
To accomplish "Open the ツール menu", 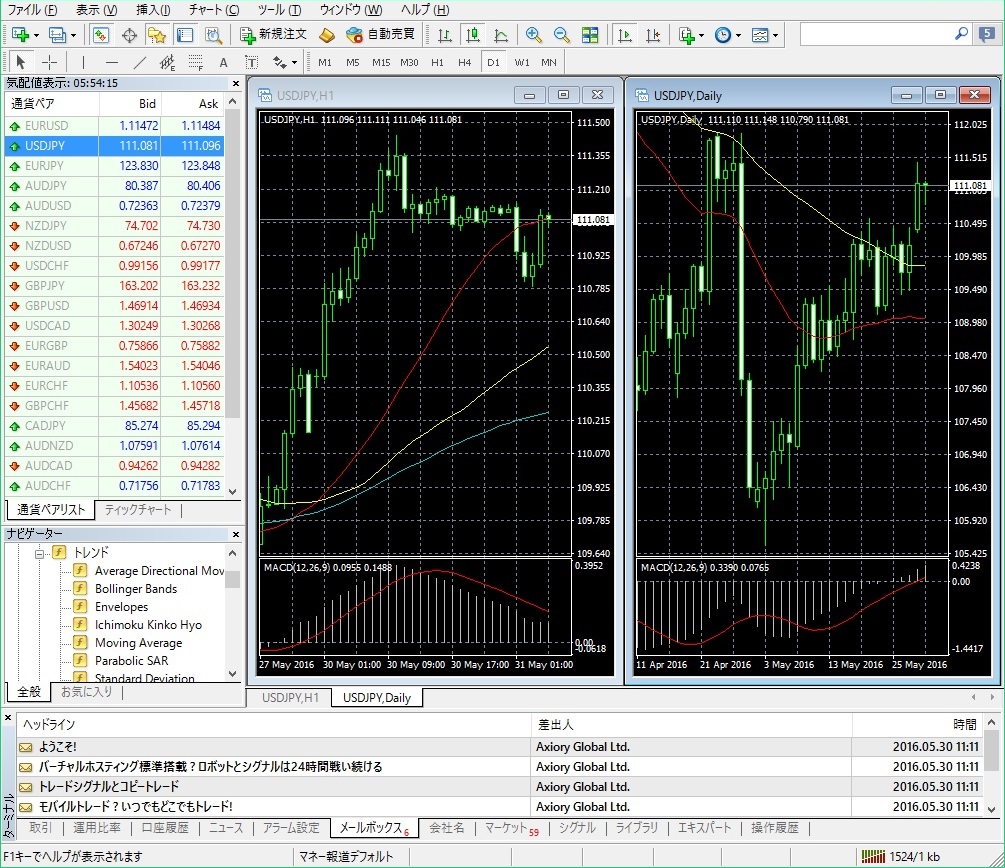I will pyautogui.click(x=279, y=10).
